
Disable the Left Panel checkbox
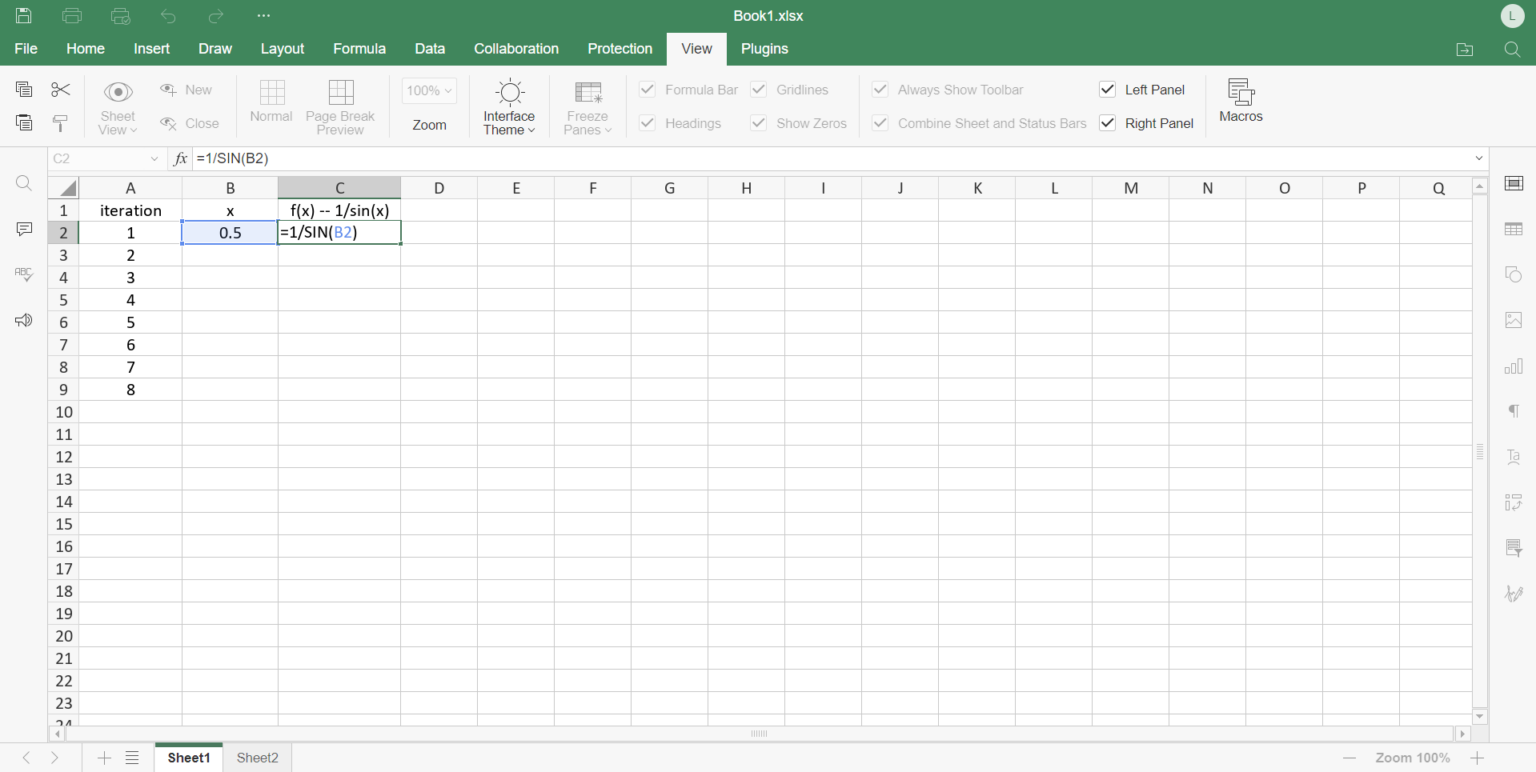click(x=1107, y=90)
